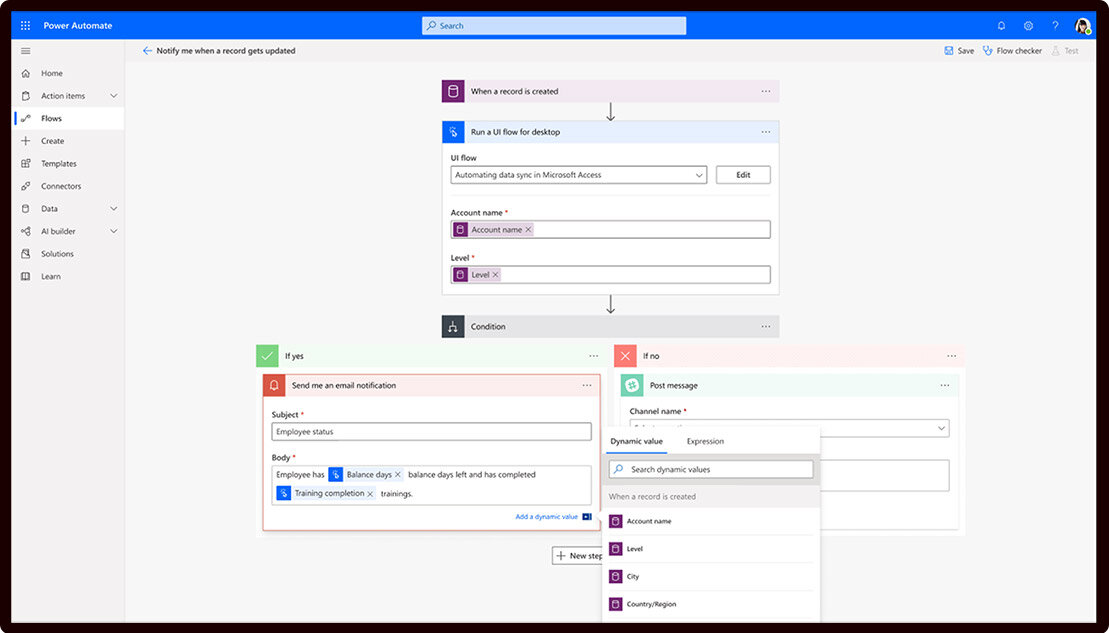1109x633 pixels.
Task: Open settings gear in top bar
Action: coord(1028,25)
